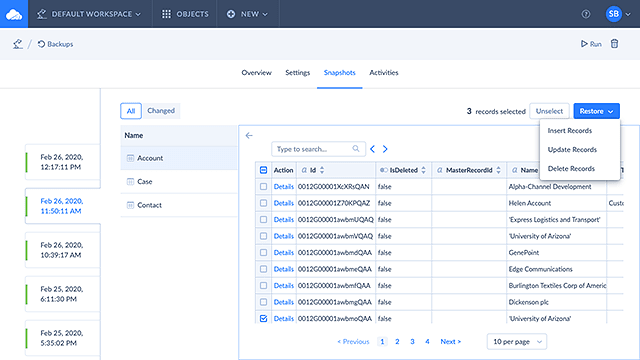Screen dimensions: 640x360
Task: Select the Feb 25 5:35:02 PM snapshot
Action: (x=63, y=338)
